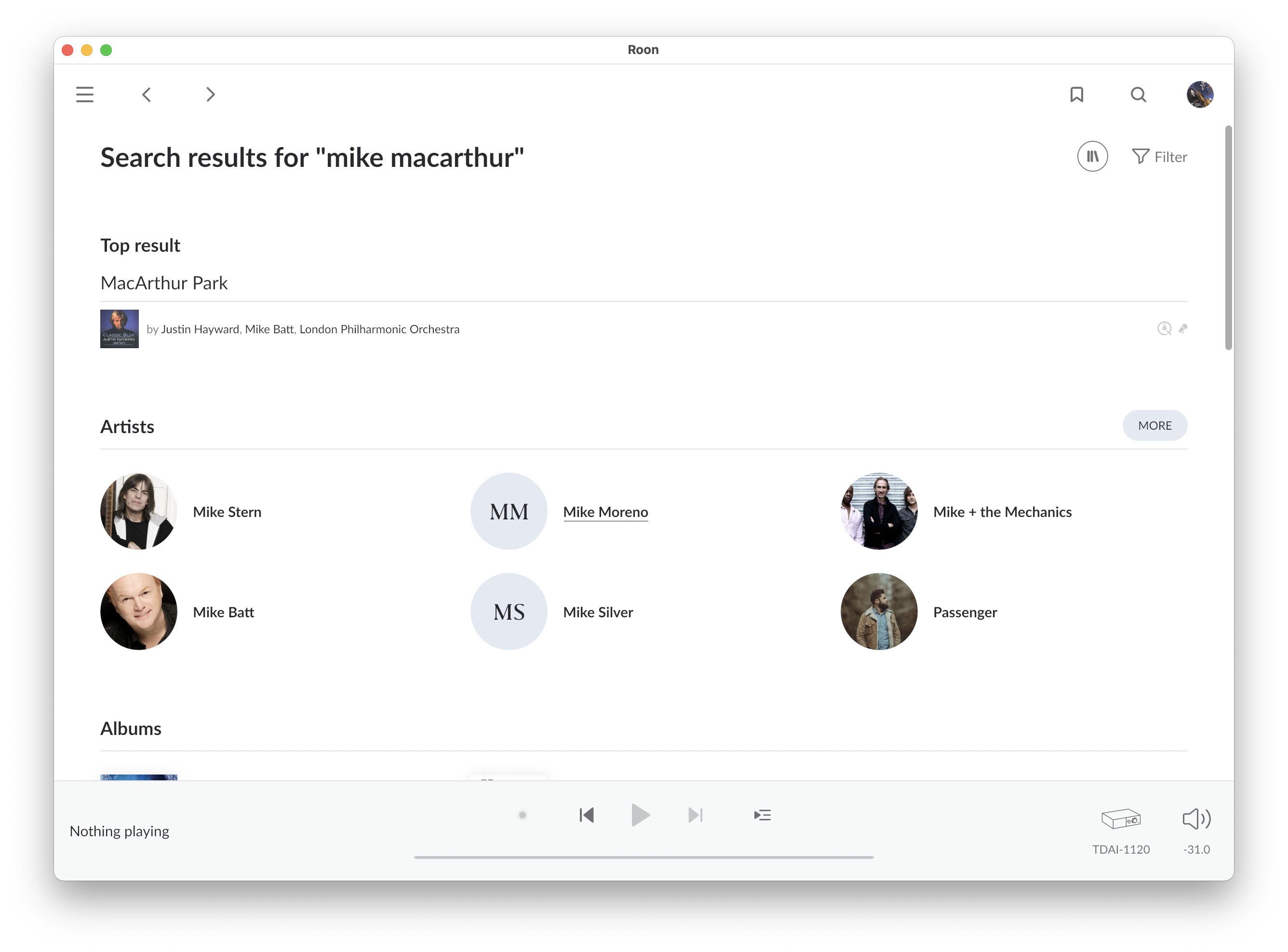Open the volume speaker icon
The width and height of the screenshot is (1288, 952).
pos(1196,819)
